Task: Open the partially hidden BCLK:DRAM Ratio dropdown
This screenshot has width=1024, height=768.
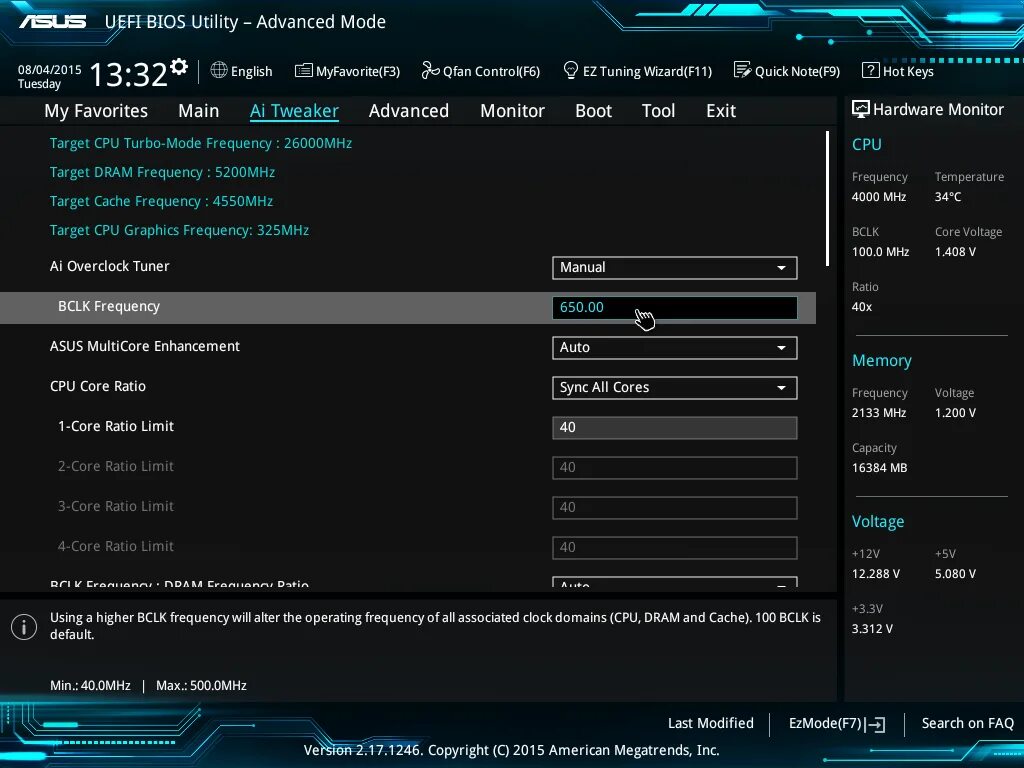Action: pyautogui.click(x=675, y=582)
